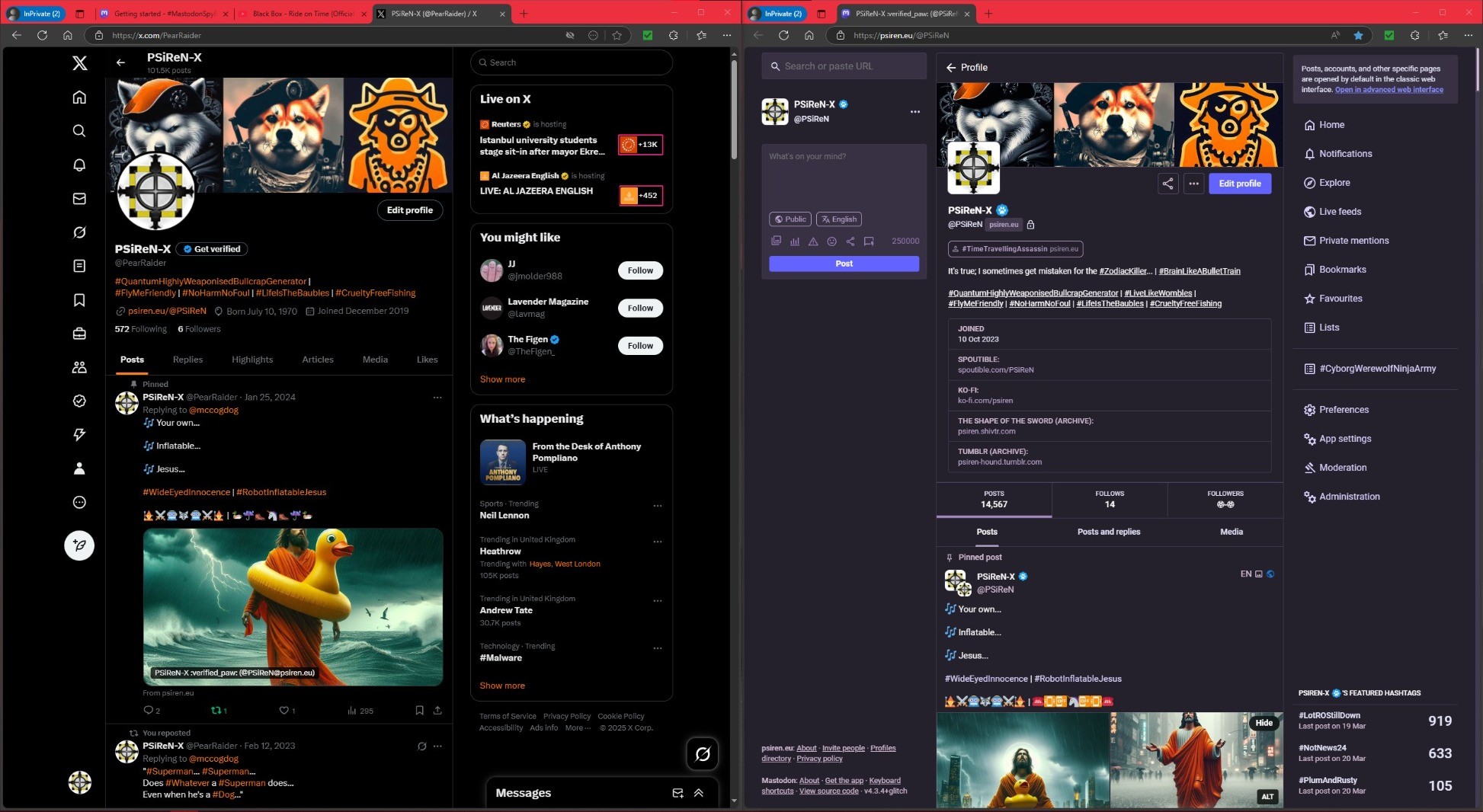Viewport: 1483px width, 812px height.
Task: Follow Lavender Magazine account
Action: (640, 308)
